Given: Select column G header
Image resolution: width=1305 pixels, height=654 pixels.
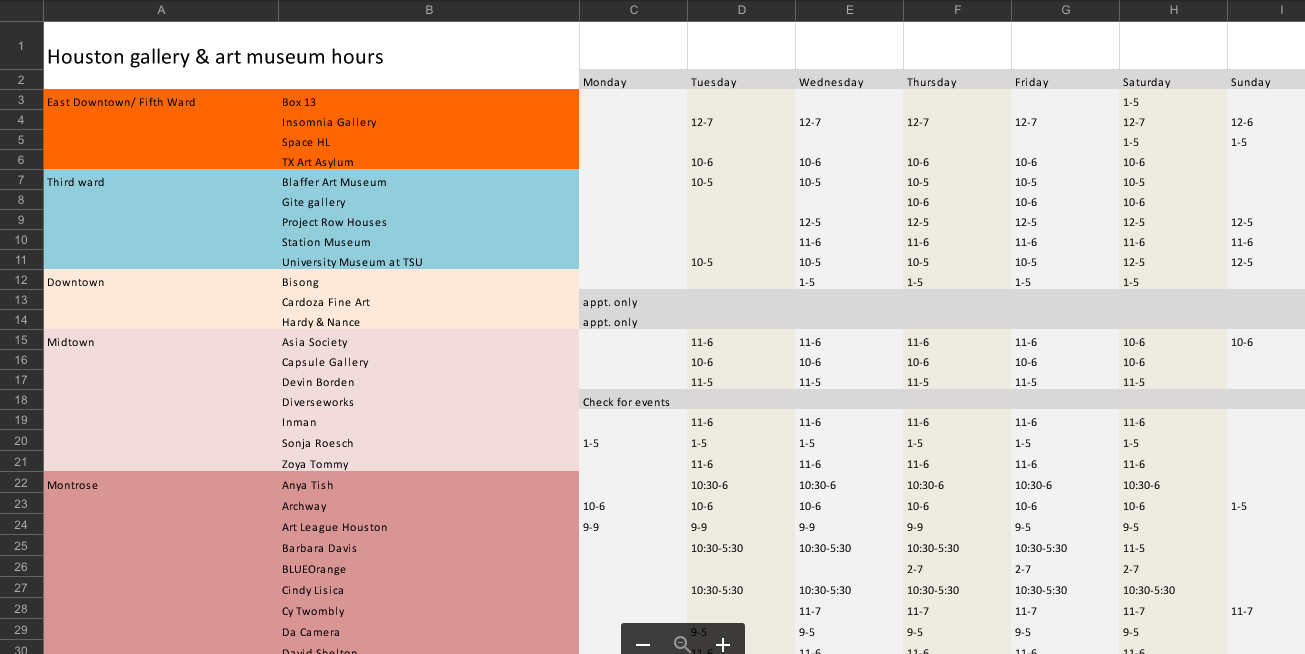Looking at the screenshot, I should [1066, 10].
